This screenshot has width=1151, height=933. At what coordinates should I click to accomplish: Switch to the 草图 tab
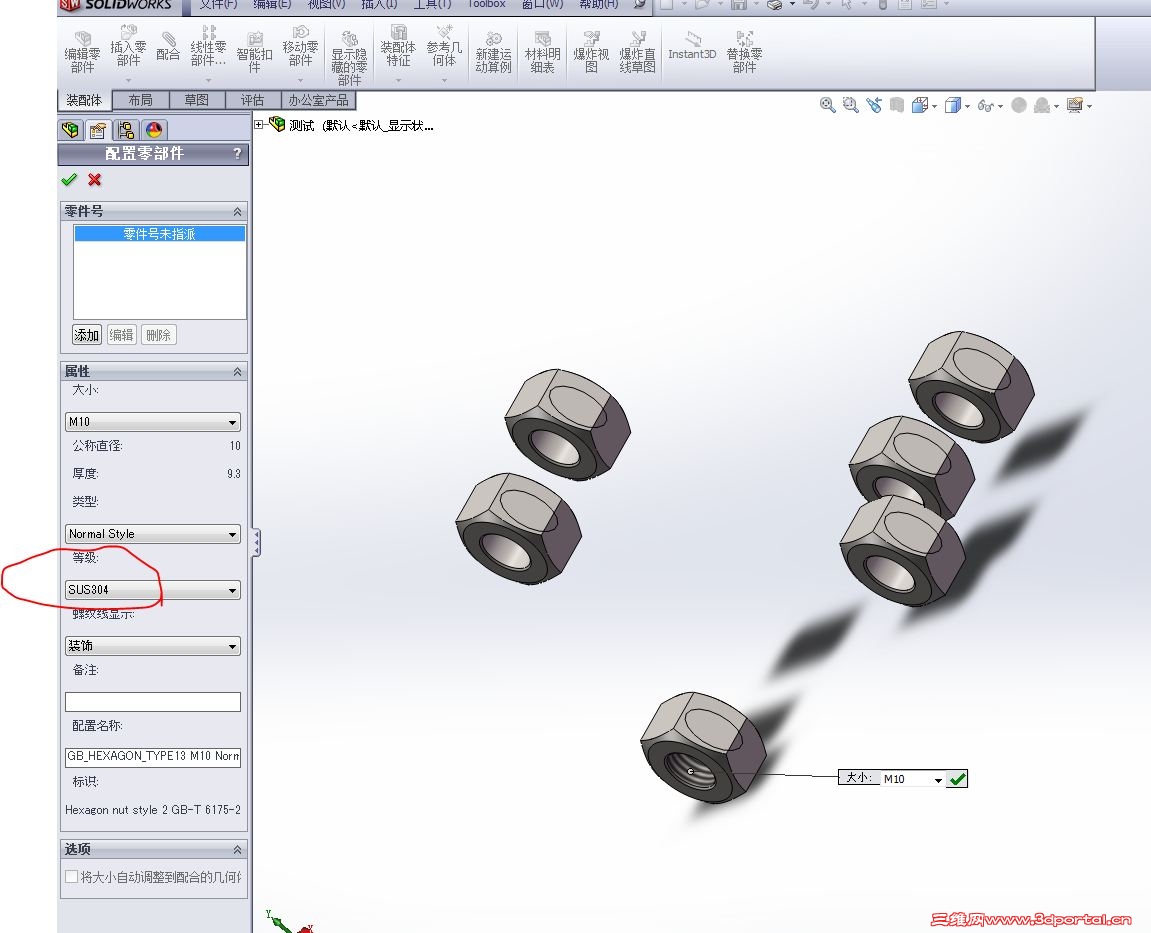pos(196,100)
